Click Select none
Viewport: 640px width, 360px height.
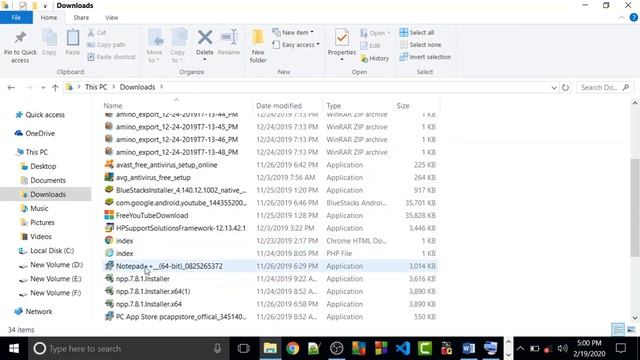[420, 44]
